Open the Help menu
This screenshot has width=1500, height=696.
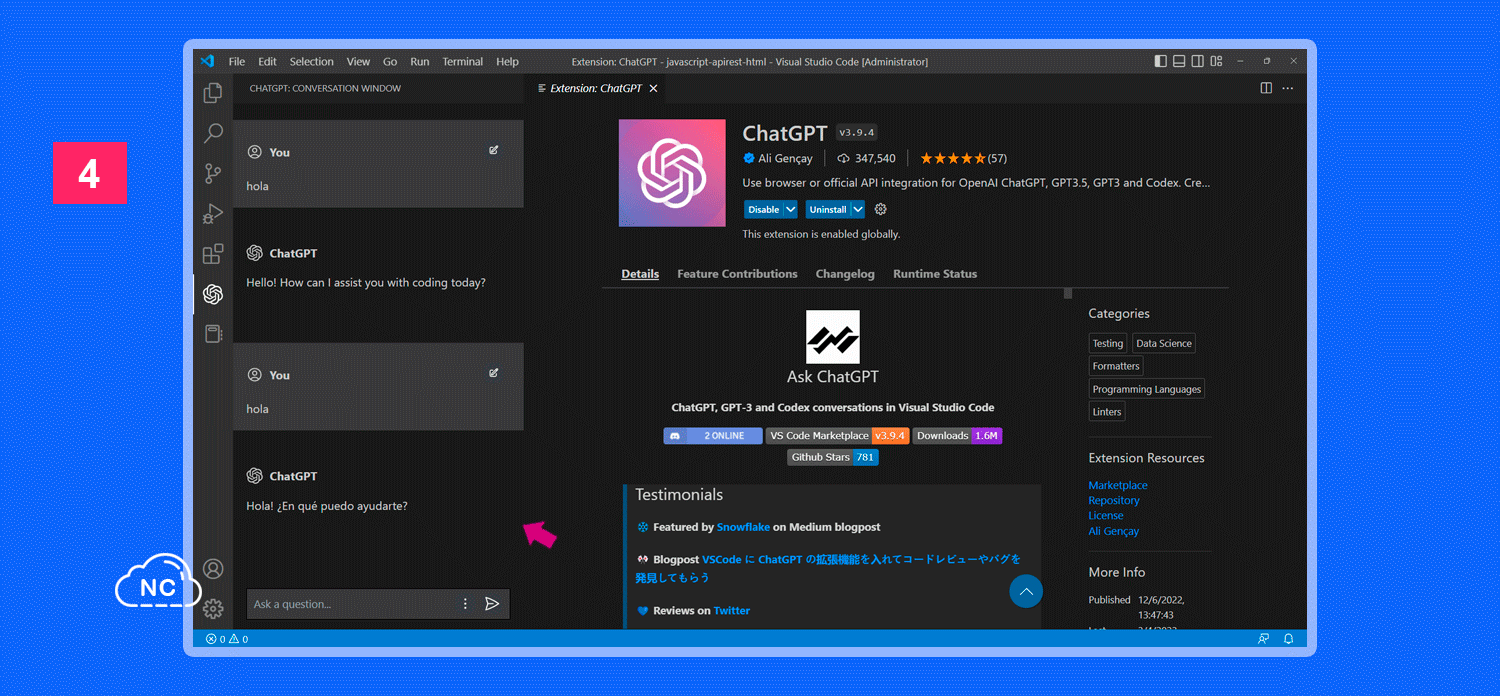point(508,61)
